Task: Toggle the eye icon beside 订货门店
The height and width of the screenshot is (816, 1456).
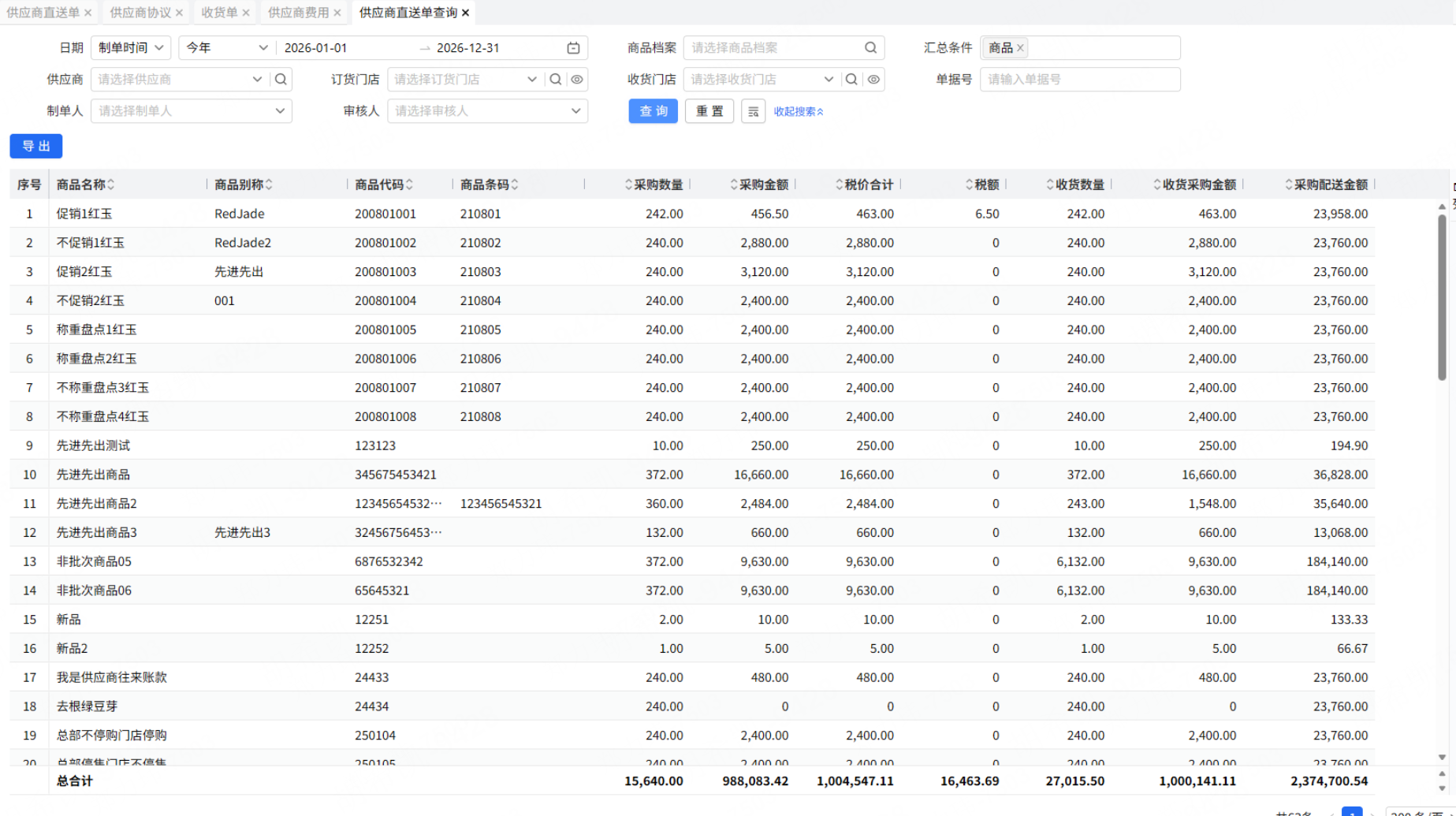Action: (577, 80)
